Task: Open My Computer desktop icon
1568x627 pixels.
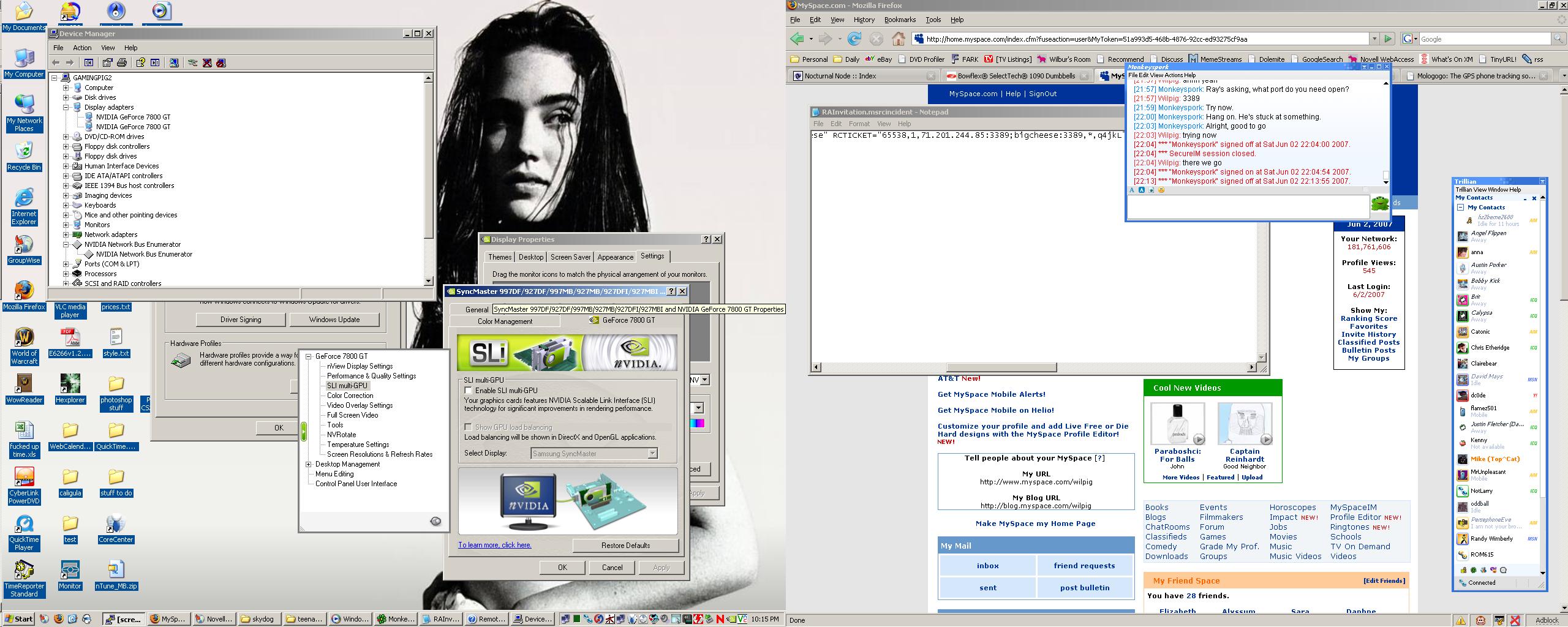Action: click(24, 63)
